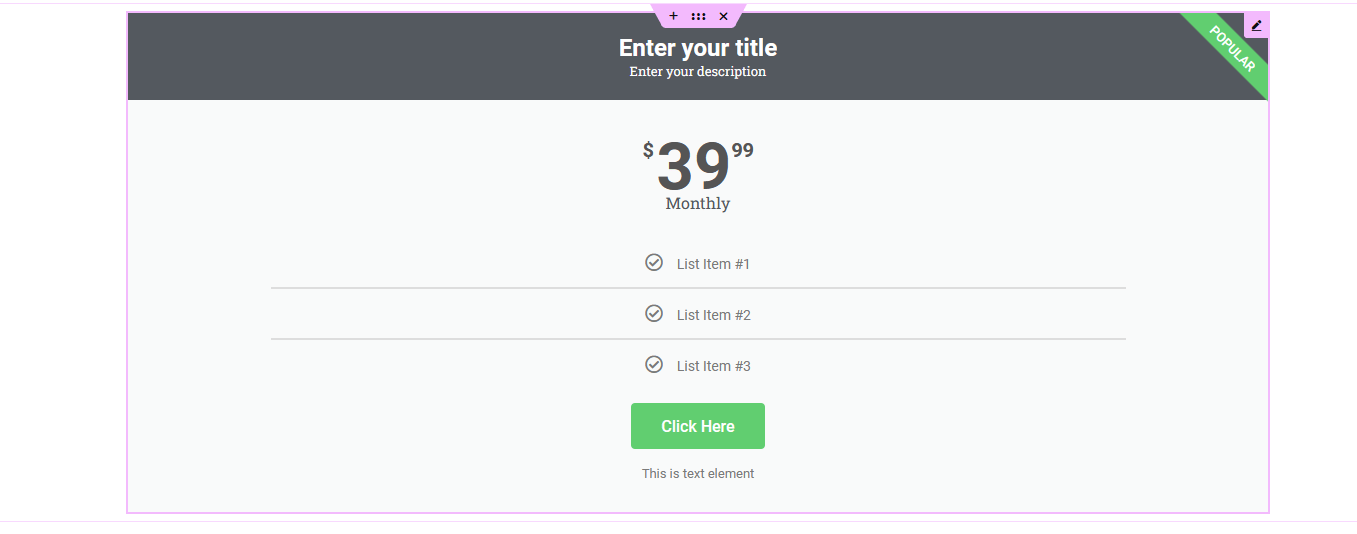
Task: Click the check icon beside List Item #3
Action: point(654,364)
